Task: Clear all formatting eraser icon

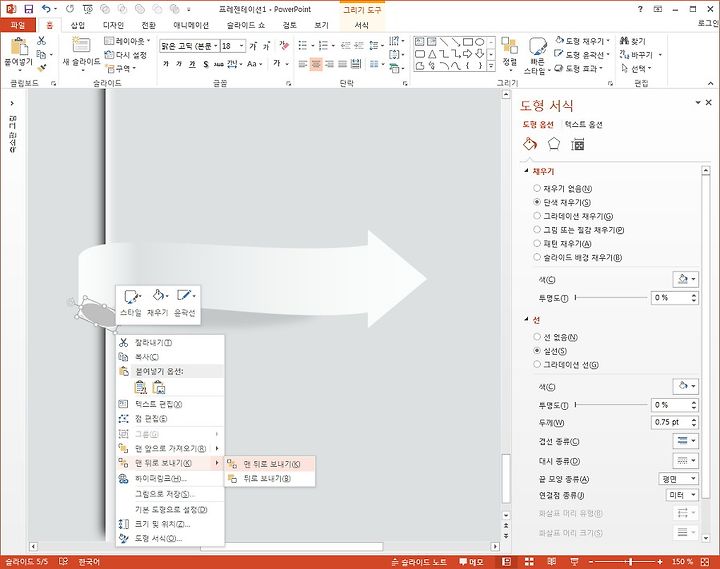Action: click(x=284, y=45)
